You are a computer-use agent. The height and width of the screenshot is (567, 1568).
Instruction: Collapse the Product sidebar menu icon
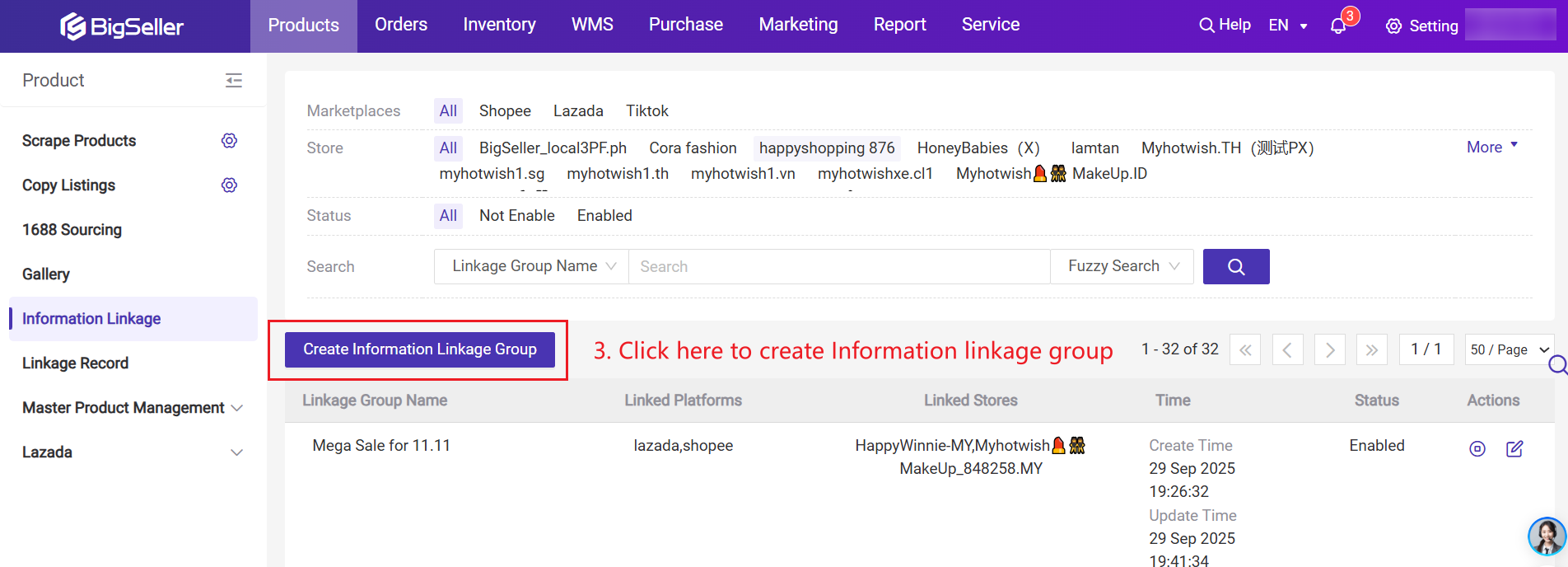click(234, 80)
